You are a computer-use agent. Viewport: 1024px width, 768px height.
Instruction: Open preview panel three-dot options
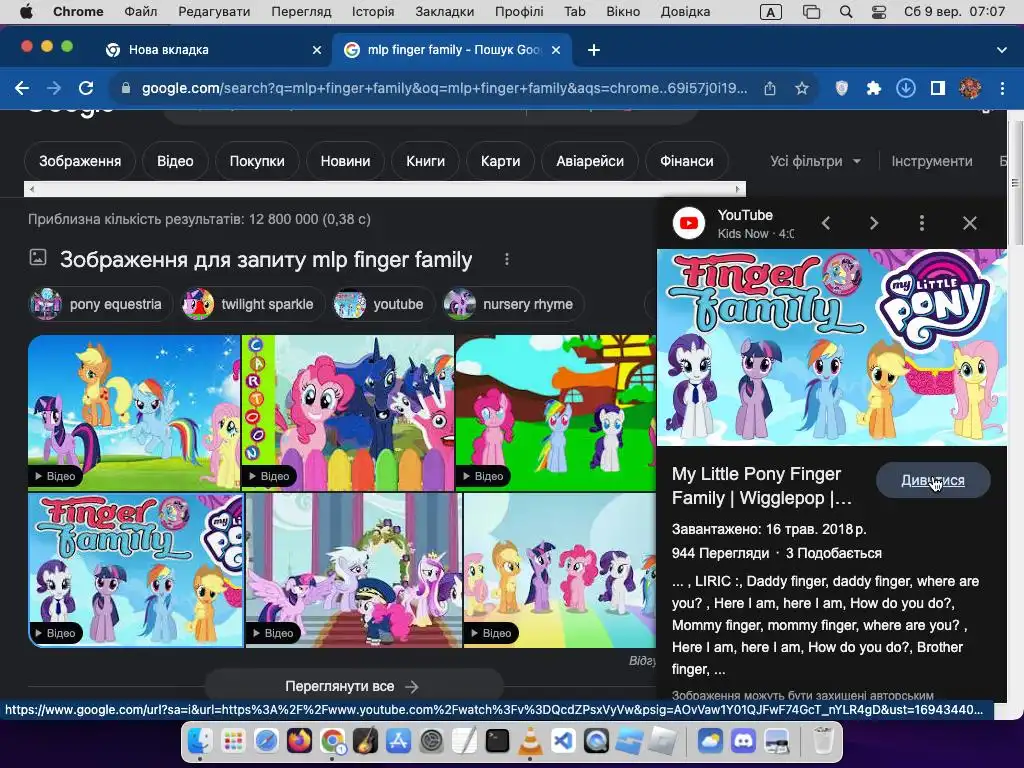click(921, 223)
